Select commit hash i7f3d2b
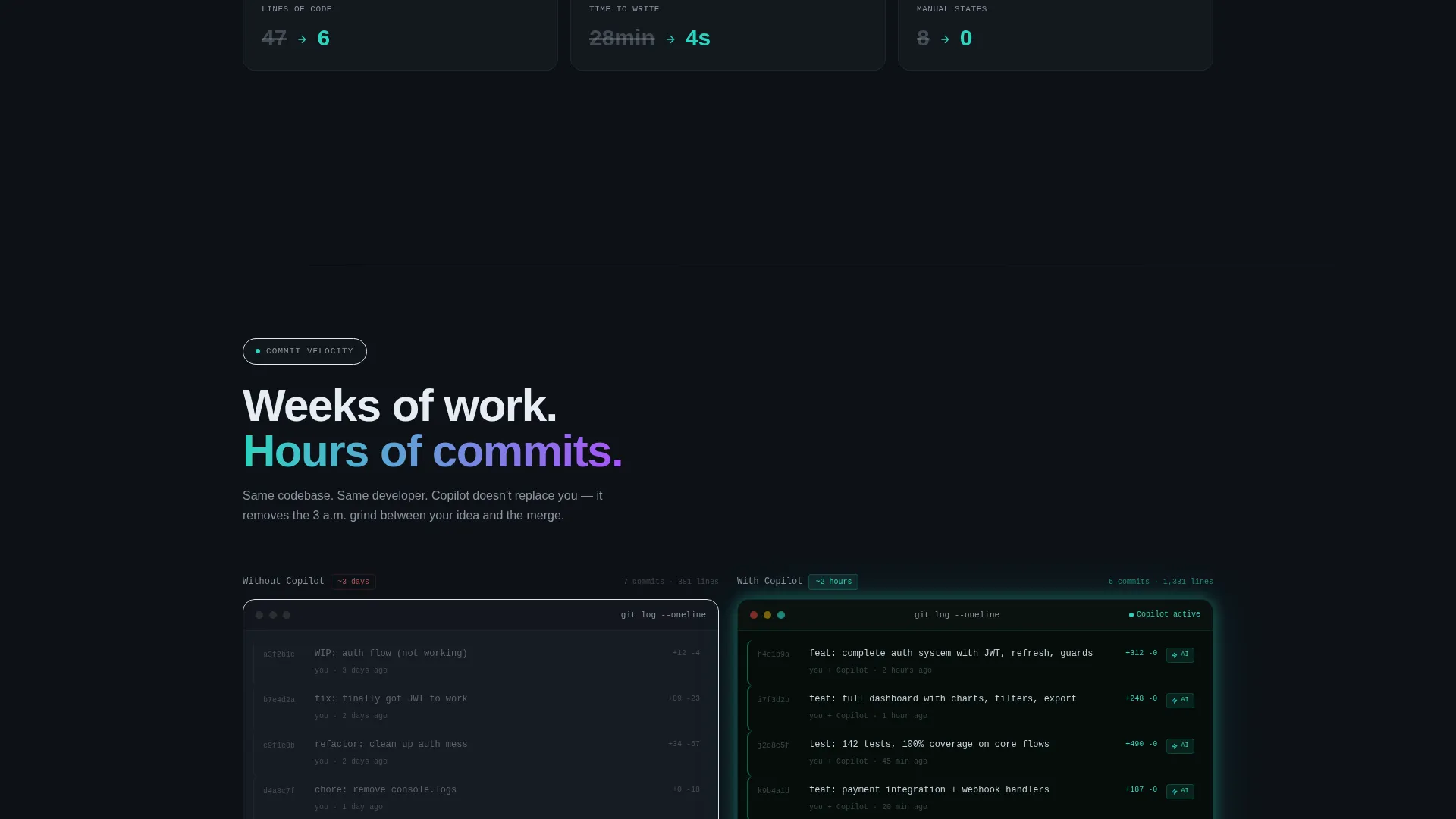Viewport: 1456px width, 819px height. tap(773, 700)
